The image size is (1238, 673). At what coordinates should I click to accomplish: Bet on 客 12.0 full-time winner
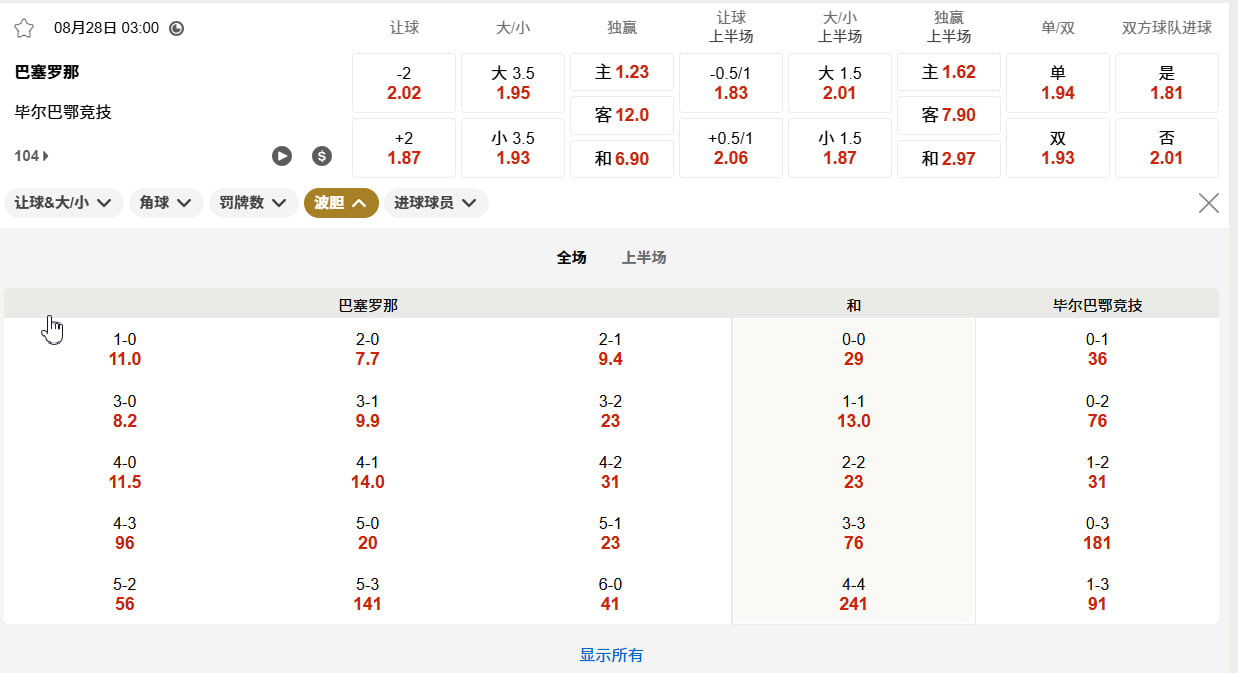pyautogui.click(x=622, y=115)
